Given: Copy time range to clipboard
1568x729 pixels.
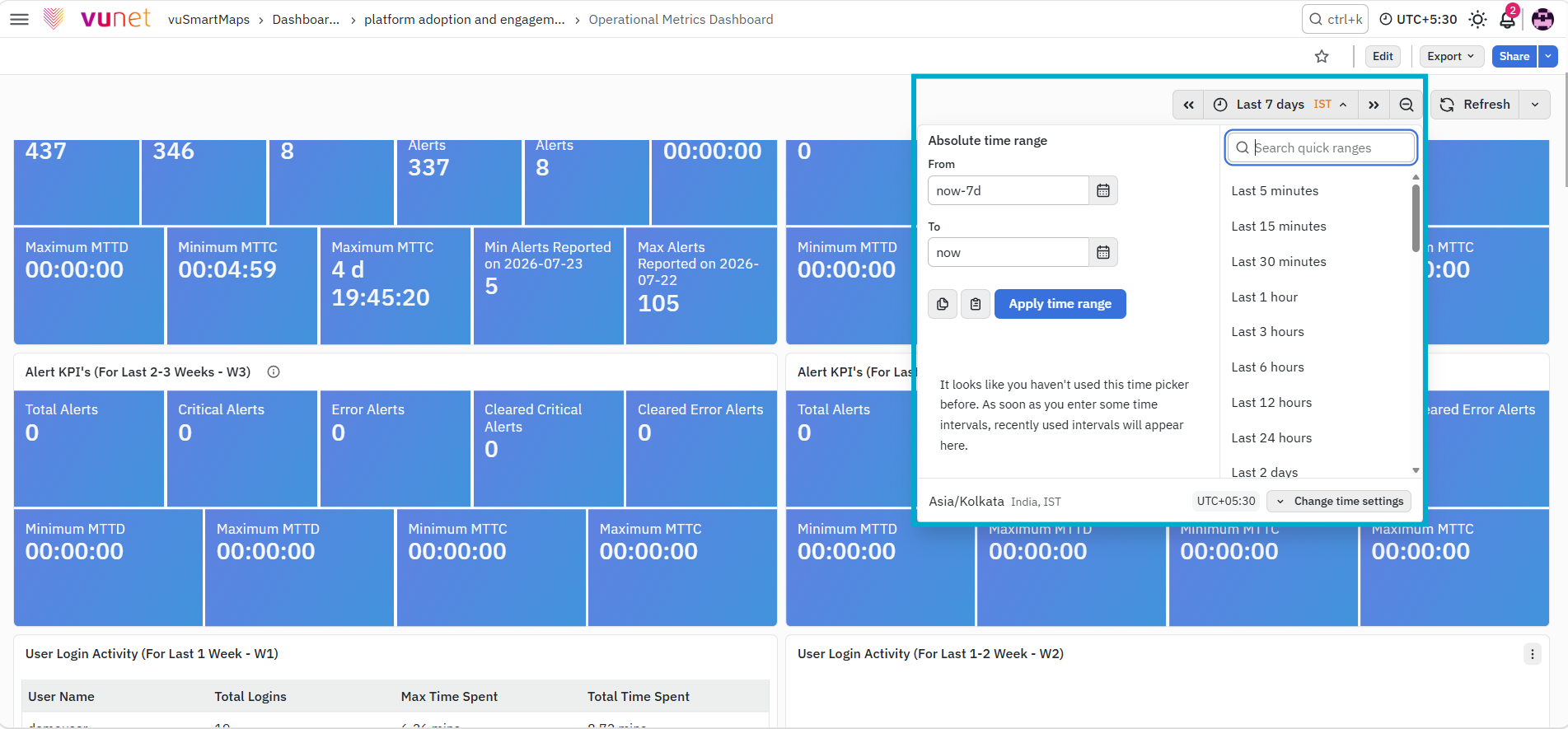Looking at the screenshot, I should (943, 304).
